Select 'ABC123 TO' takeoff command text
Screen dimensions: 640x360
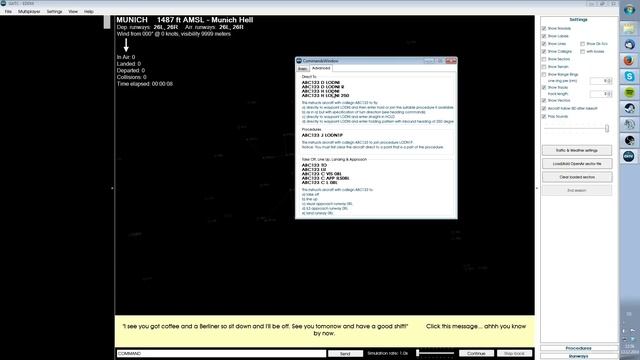pyautogui.click(x=314, y=165)
